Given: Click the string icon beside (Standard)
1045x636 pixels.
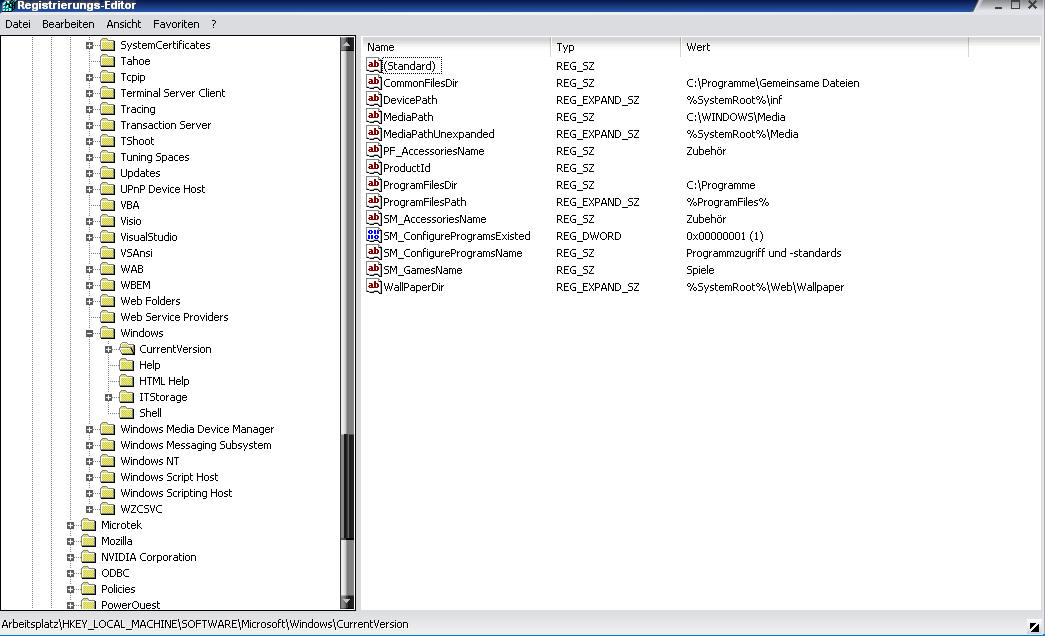Looking at the screenshot, I should [x=374, y=65].
